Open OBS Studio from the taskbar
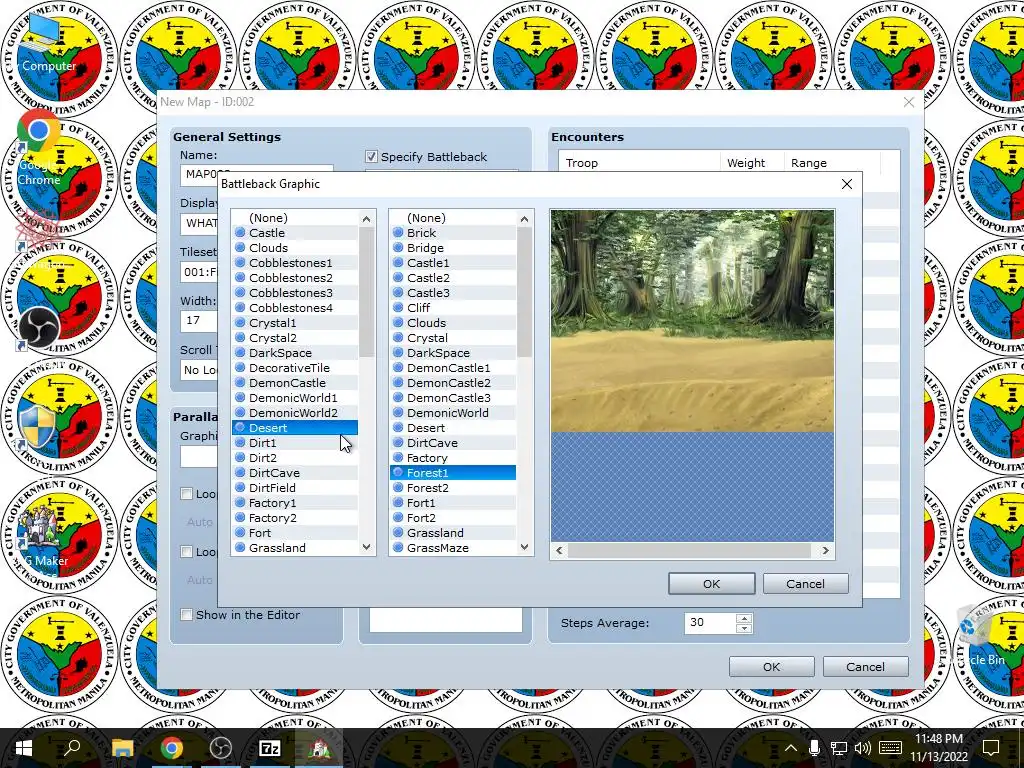 [221, 748]
